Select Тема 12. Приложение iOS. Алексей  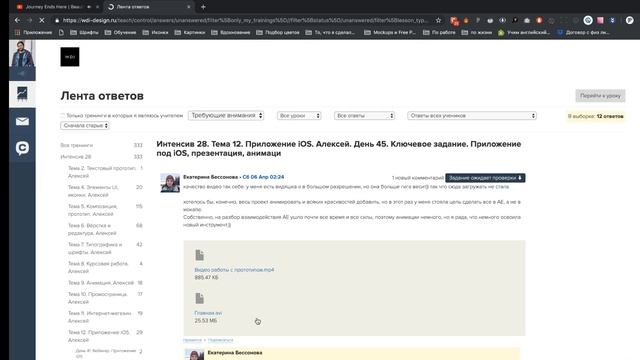99,336
